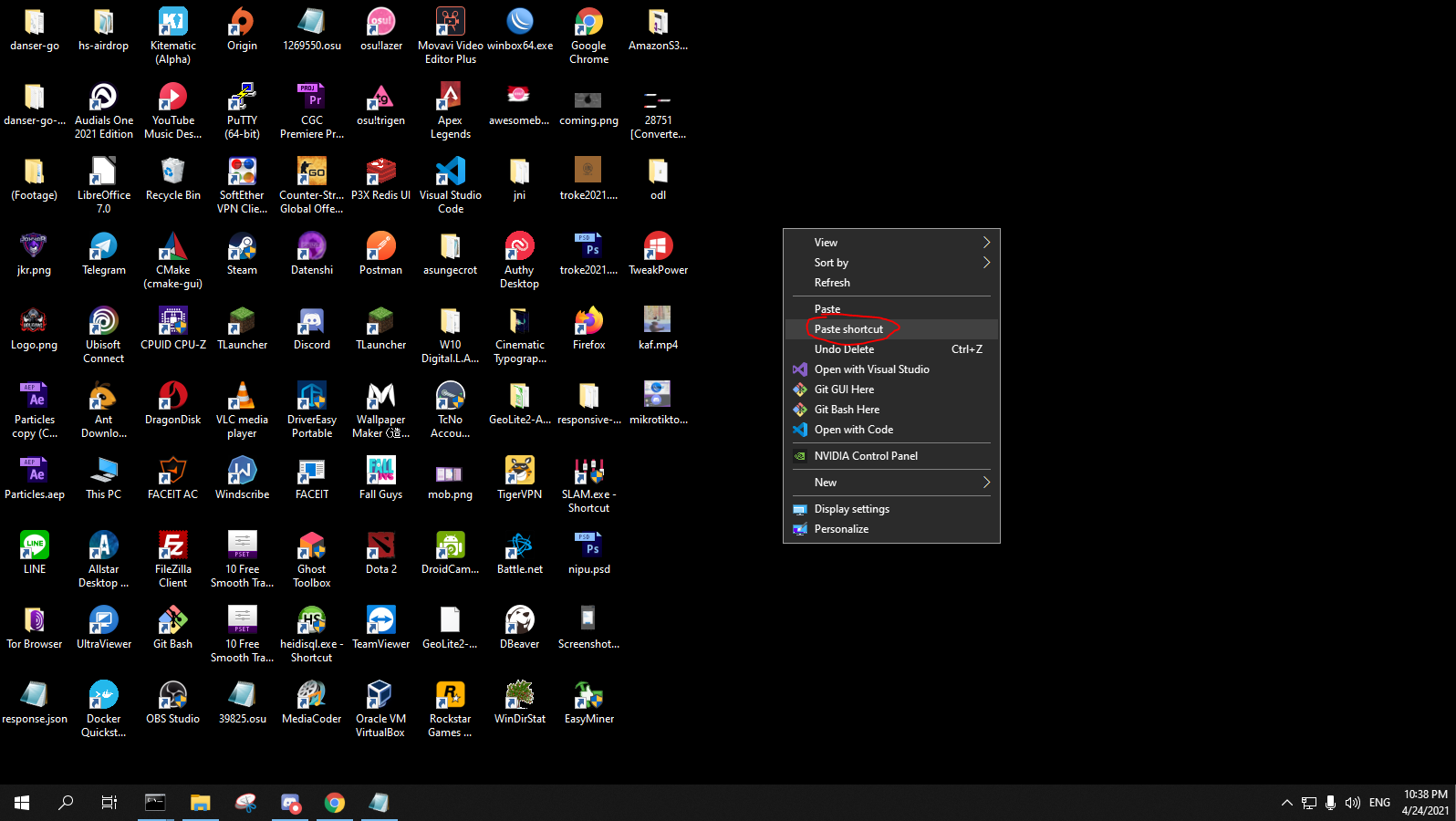1456x821 pixels.
Task: Select the coming.png image file
Action: pos(588,104)
